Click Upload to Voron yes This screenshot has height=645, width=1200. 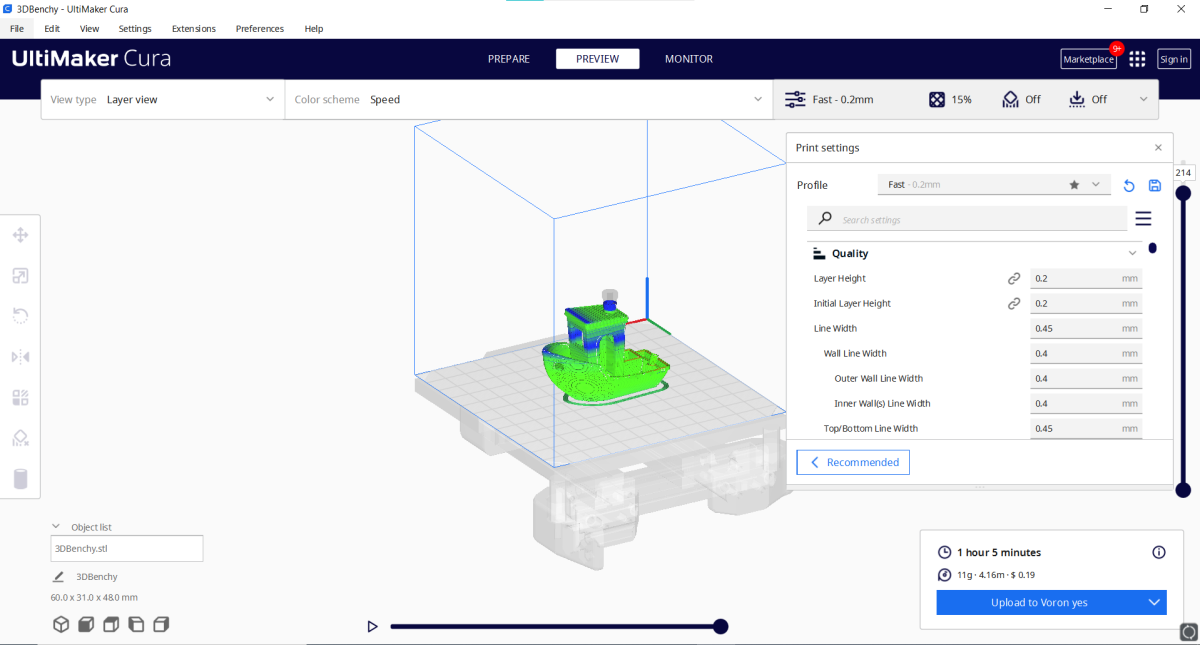(1039, 602)
